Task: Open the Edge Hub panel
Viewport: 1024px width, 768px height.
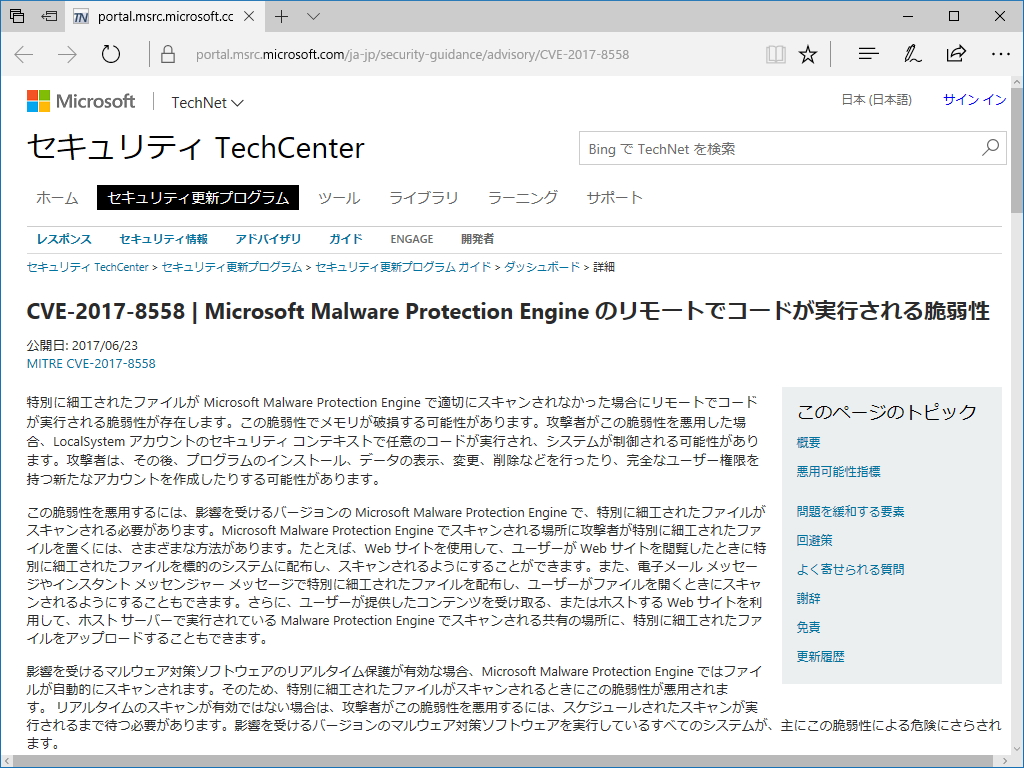Action: (866, 54)
